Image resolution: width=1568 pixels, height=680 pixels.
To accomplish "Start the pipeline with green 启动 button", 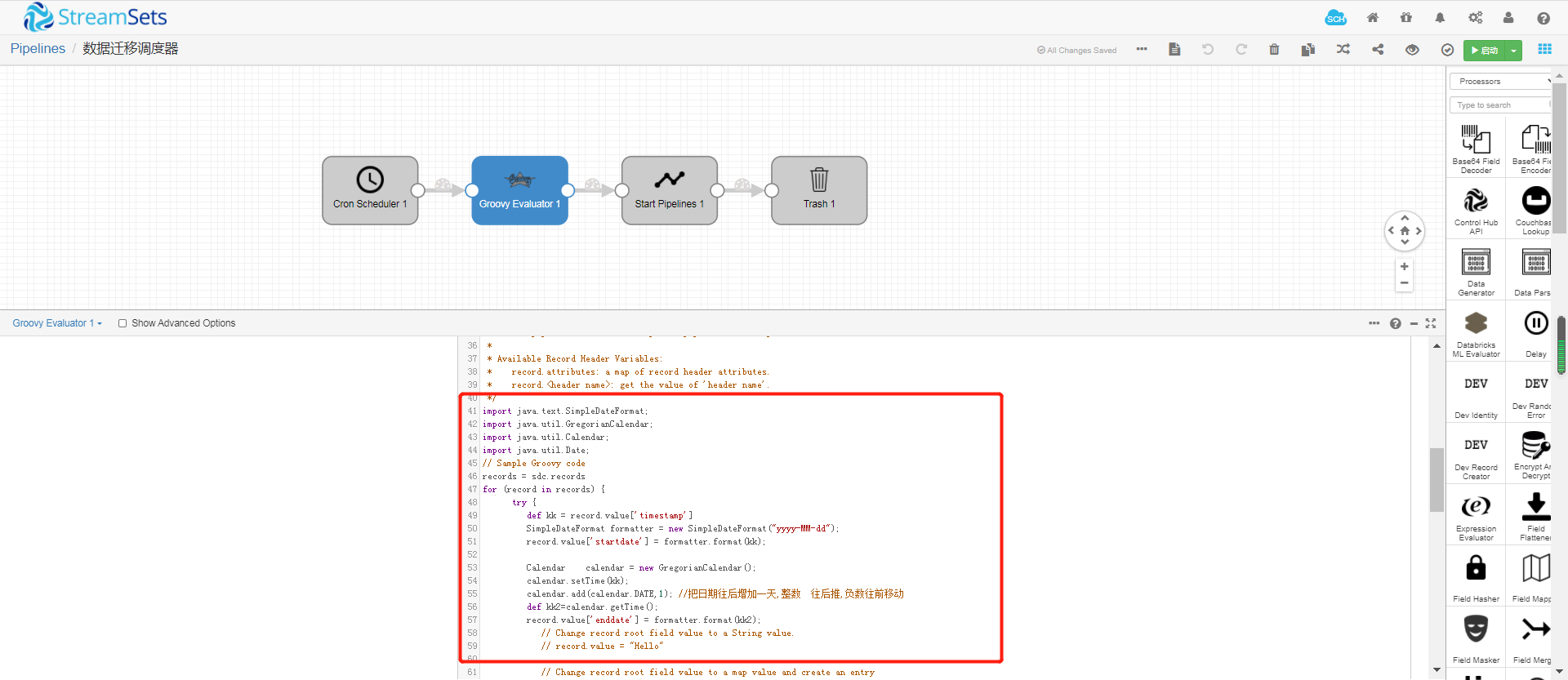I will click(1484, 51).
